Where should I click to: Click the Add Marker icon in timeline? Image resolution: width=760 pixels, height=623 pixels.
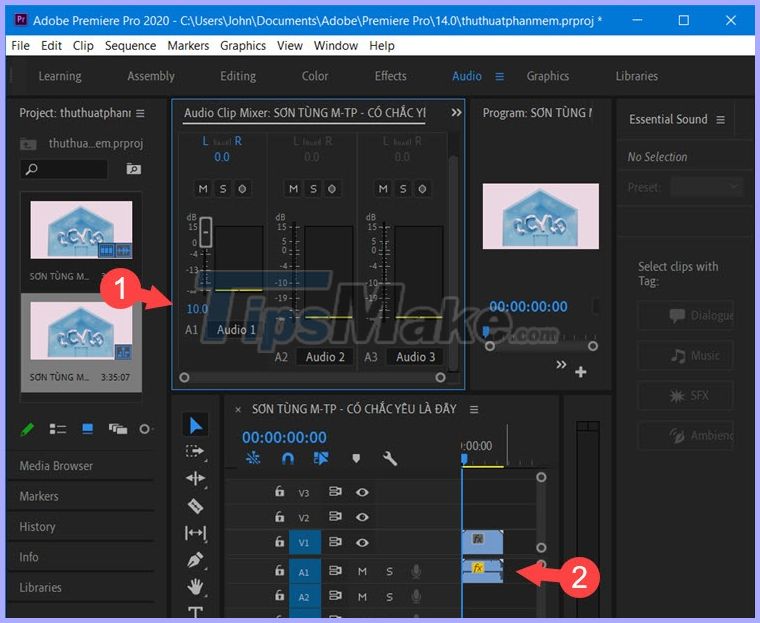coord(356,458)
